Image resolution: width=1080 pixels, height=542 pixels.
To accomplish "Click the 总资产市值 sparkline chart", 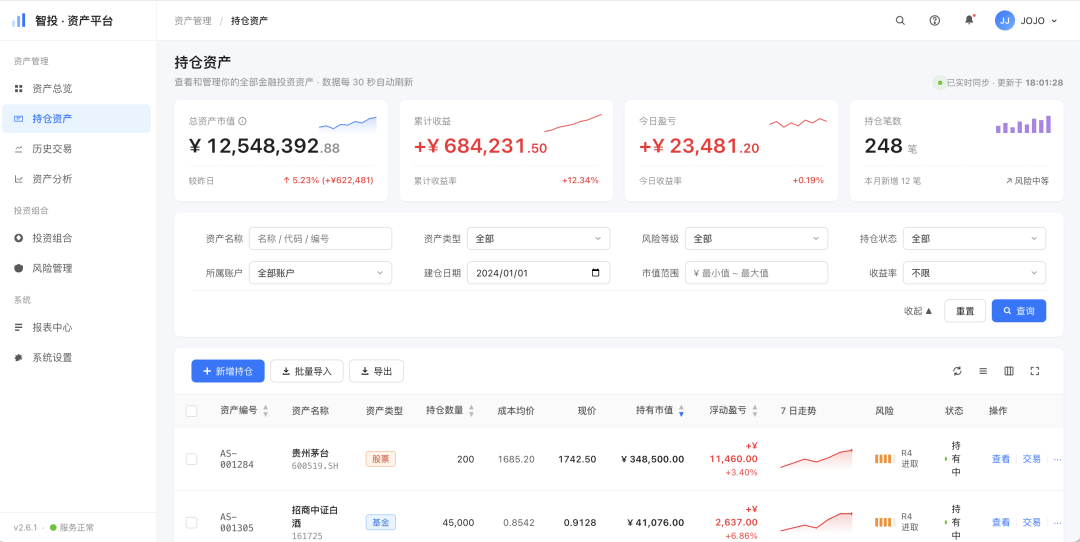I will tap(348, 123).
